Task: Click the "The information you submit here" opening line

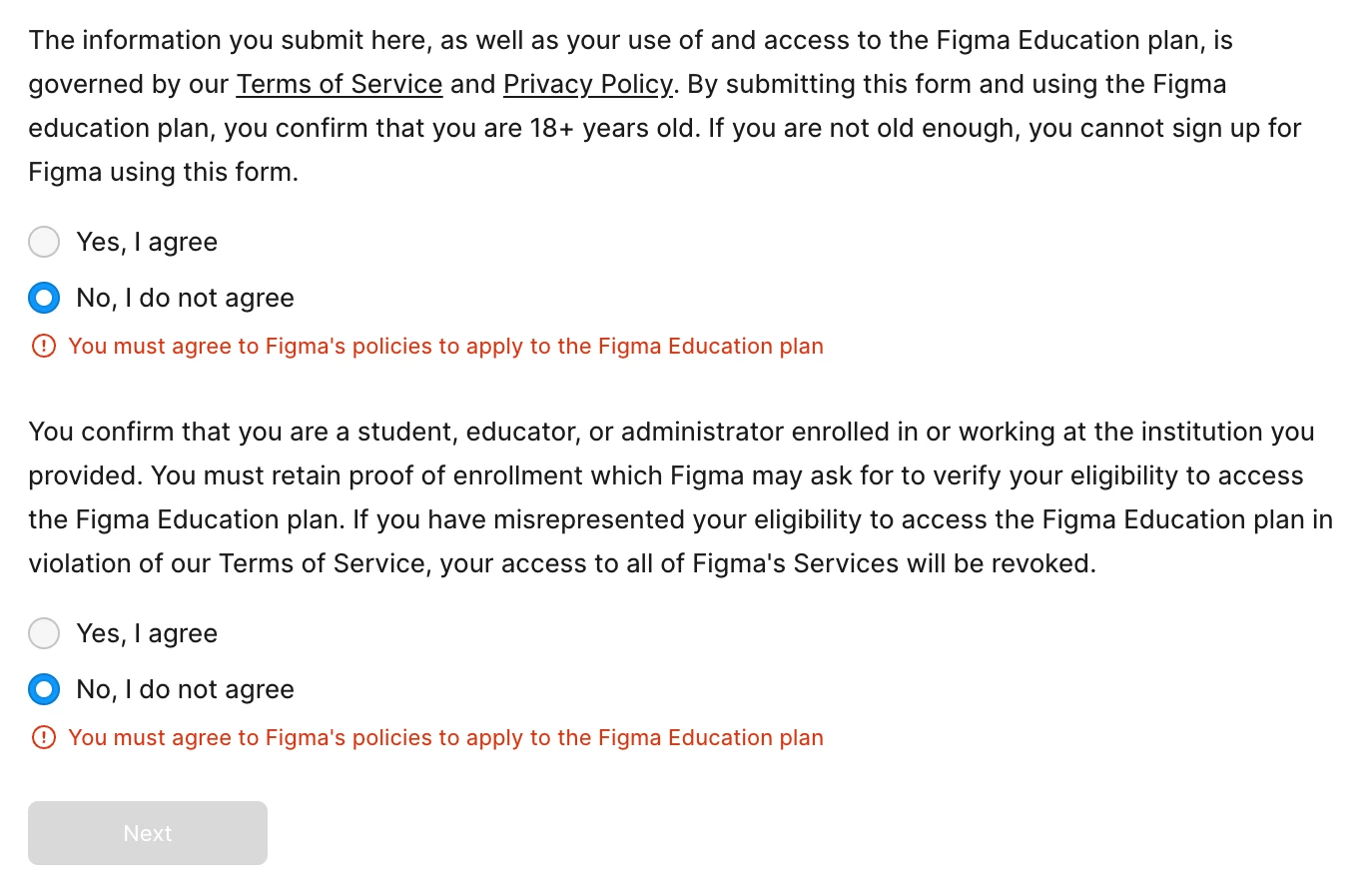Action: 631,40
